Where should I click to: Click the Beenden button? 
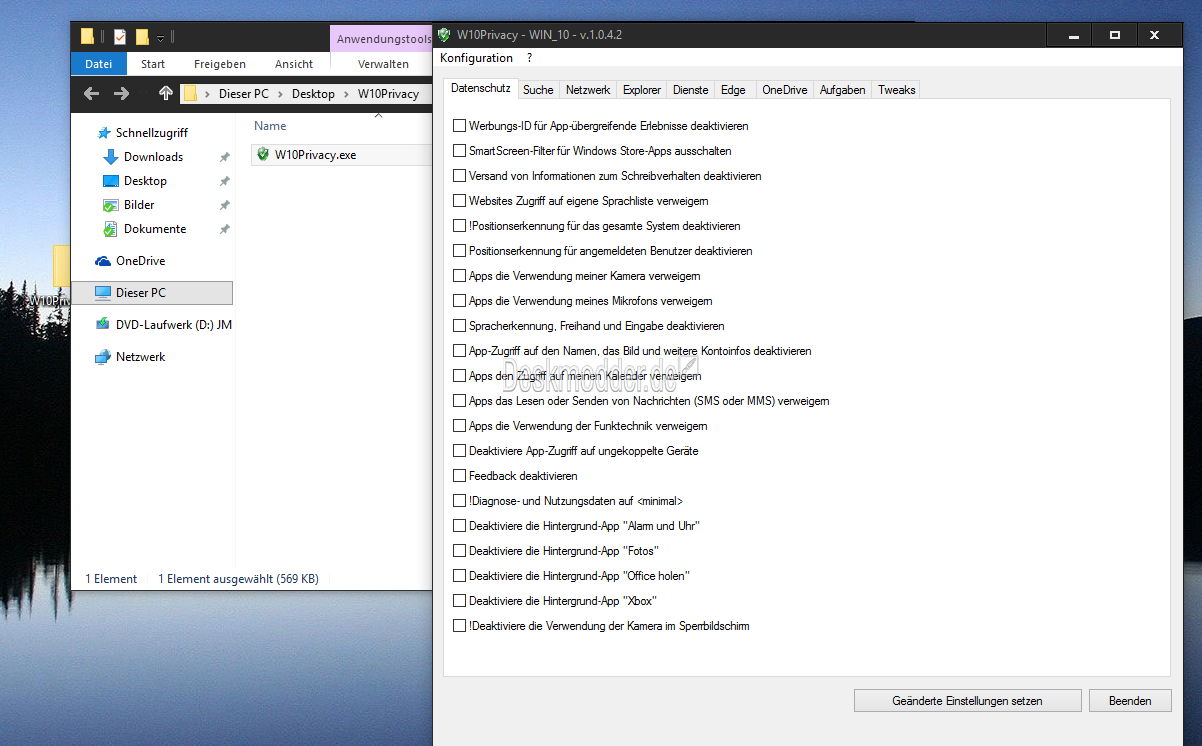click(1130, 701)
